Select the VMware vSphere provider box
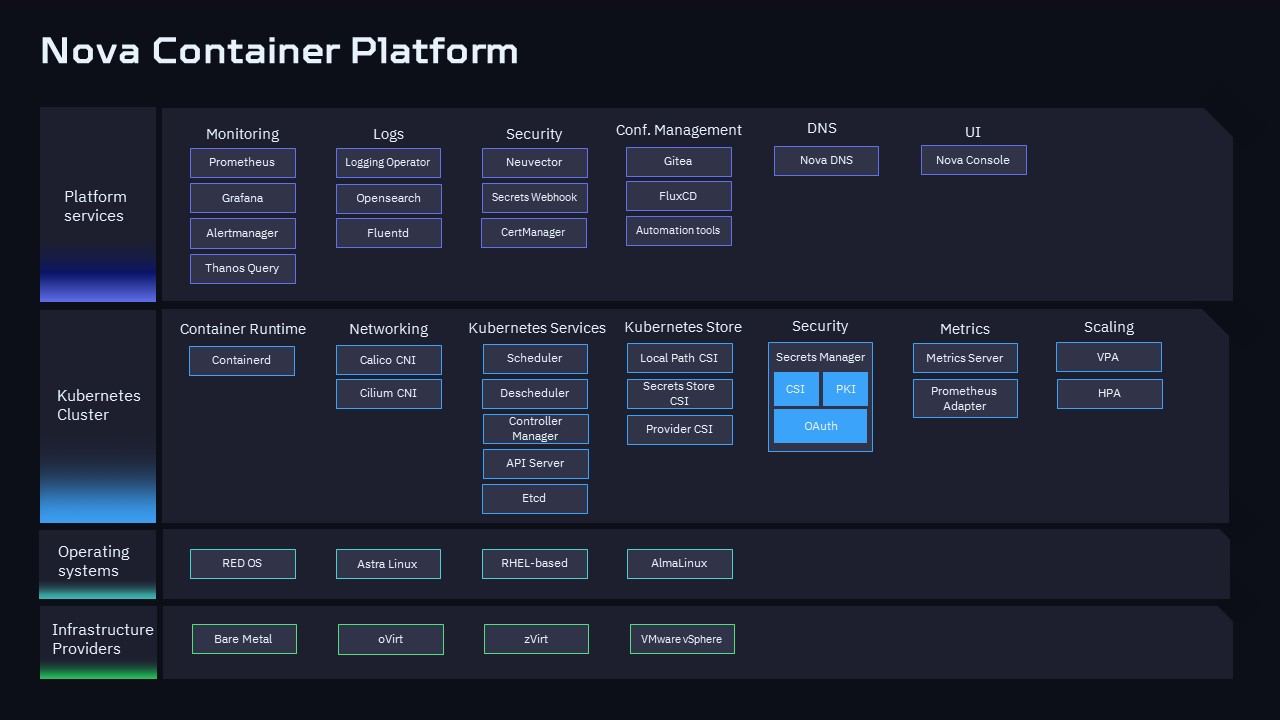 682,639
